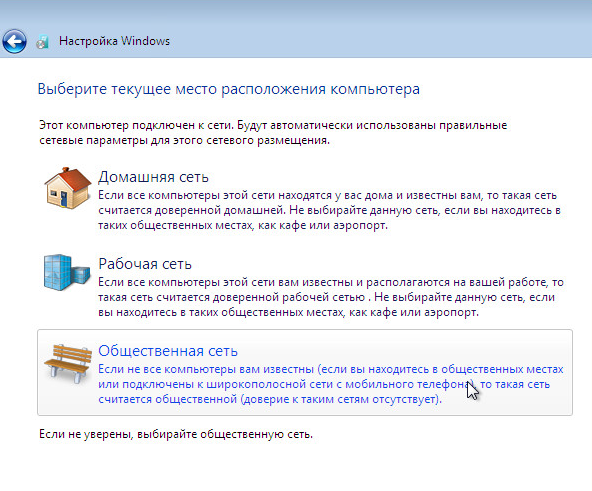Click the hint 'Если не уверены, выбирайте общественную сеть'
The image size is (592, 491).
[176, 434]
